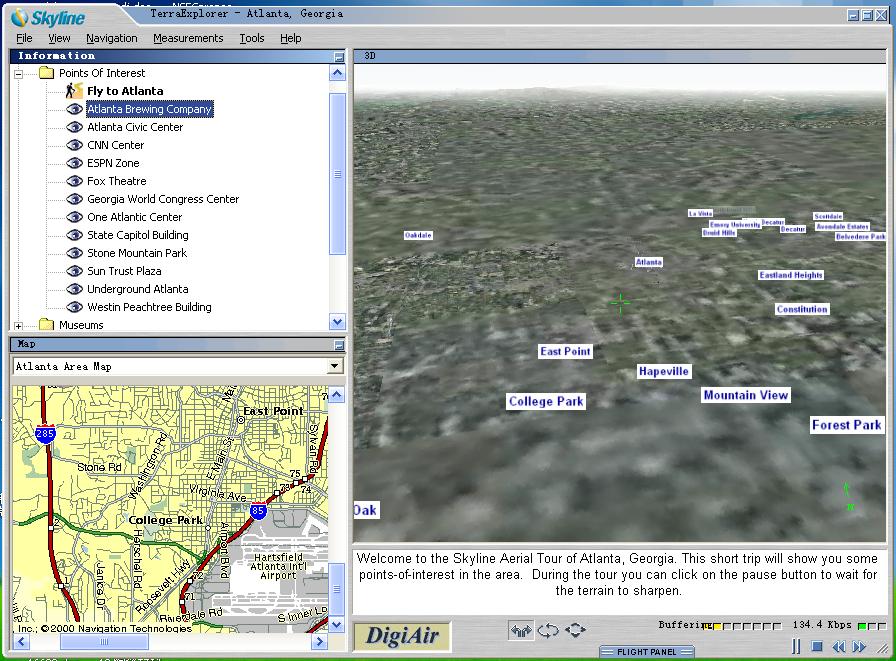Image resolution: width=896 pixels, height=661 pixels.
Task: Click the map horizontal scrollbar thumb
Action: click(x=103, y=642)
